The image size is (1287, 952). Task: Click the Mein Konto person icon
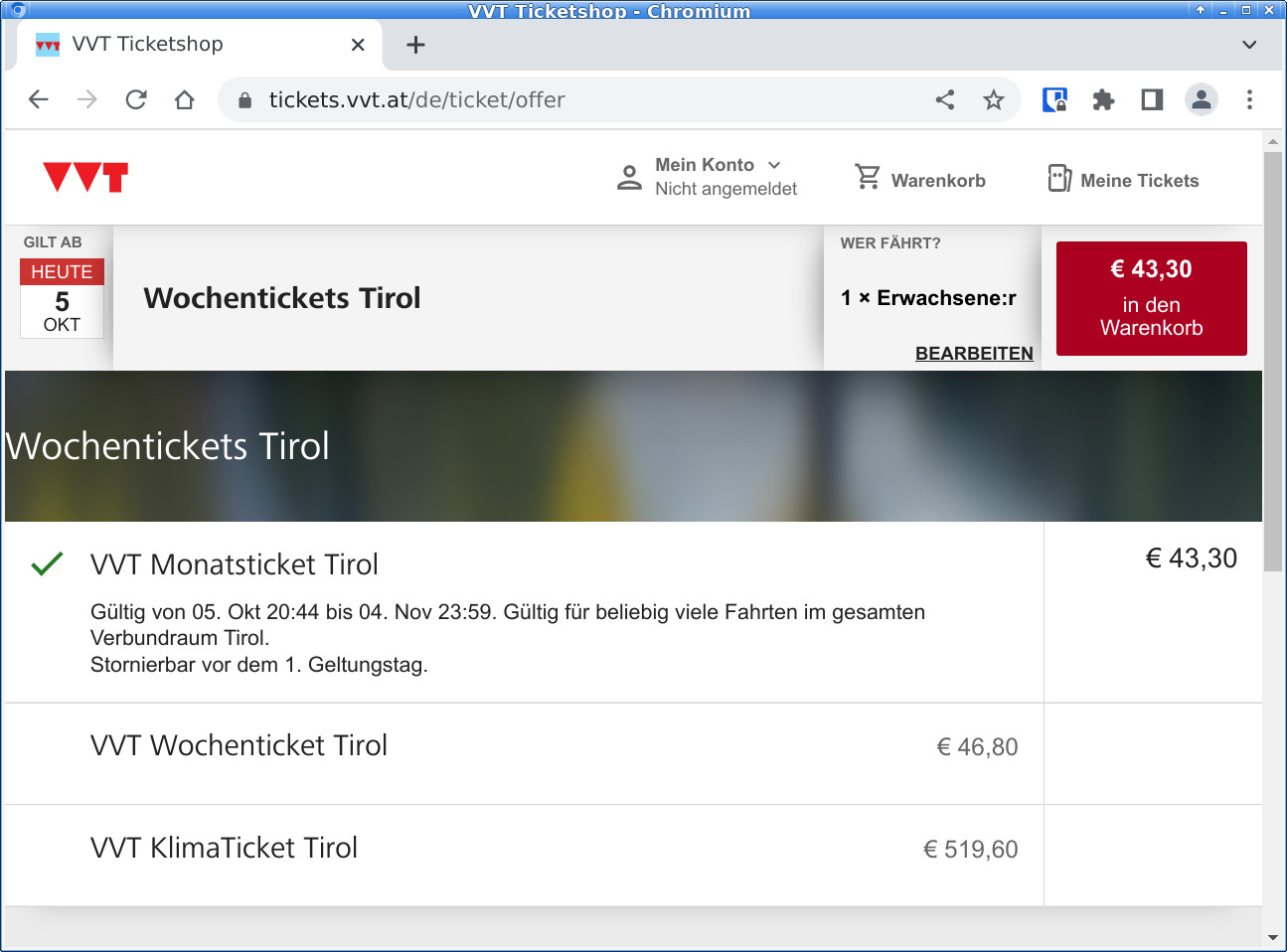(629, 178)
